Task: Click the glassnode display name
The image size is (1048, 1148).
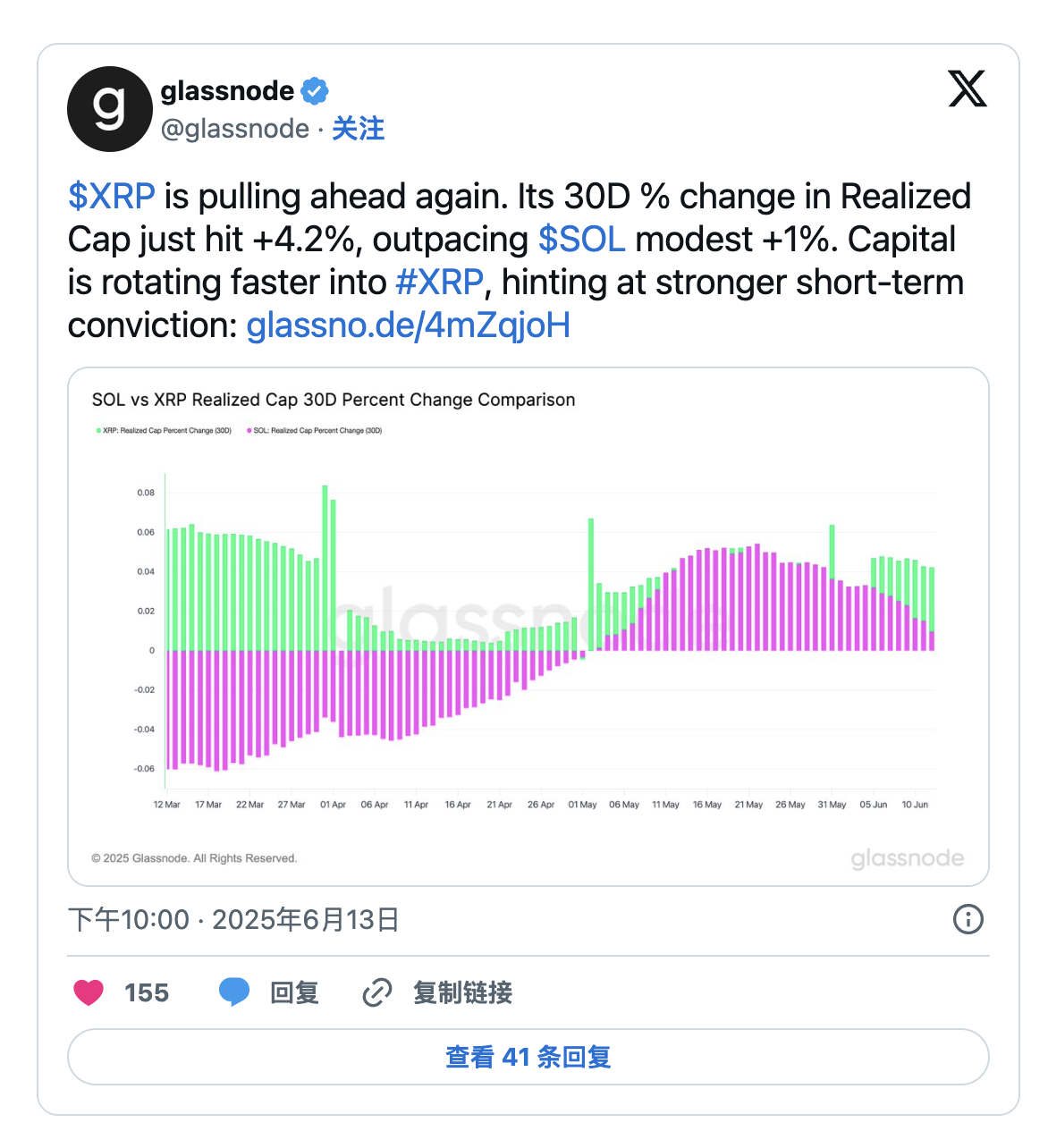Action: tap(227, 91)
